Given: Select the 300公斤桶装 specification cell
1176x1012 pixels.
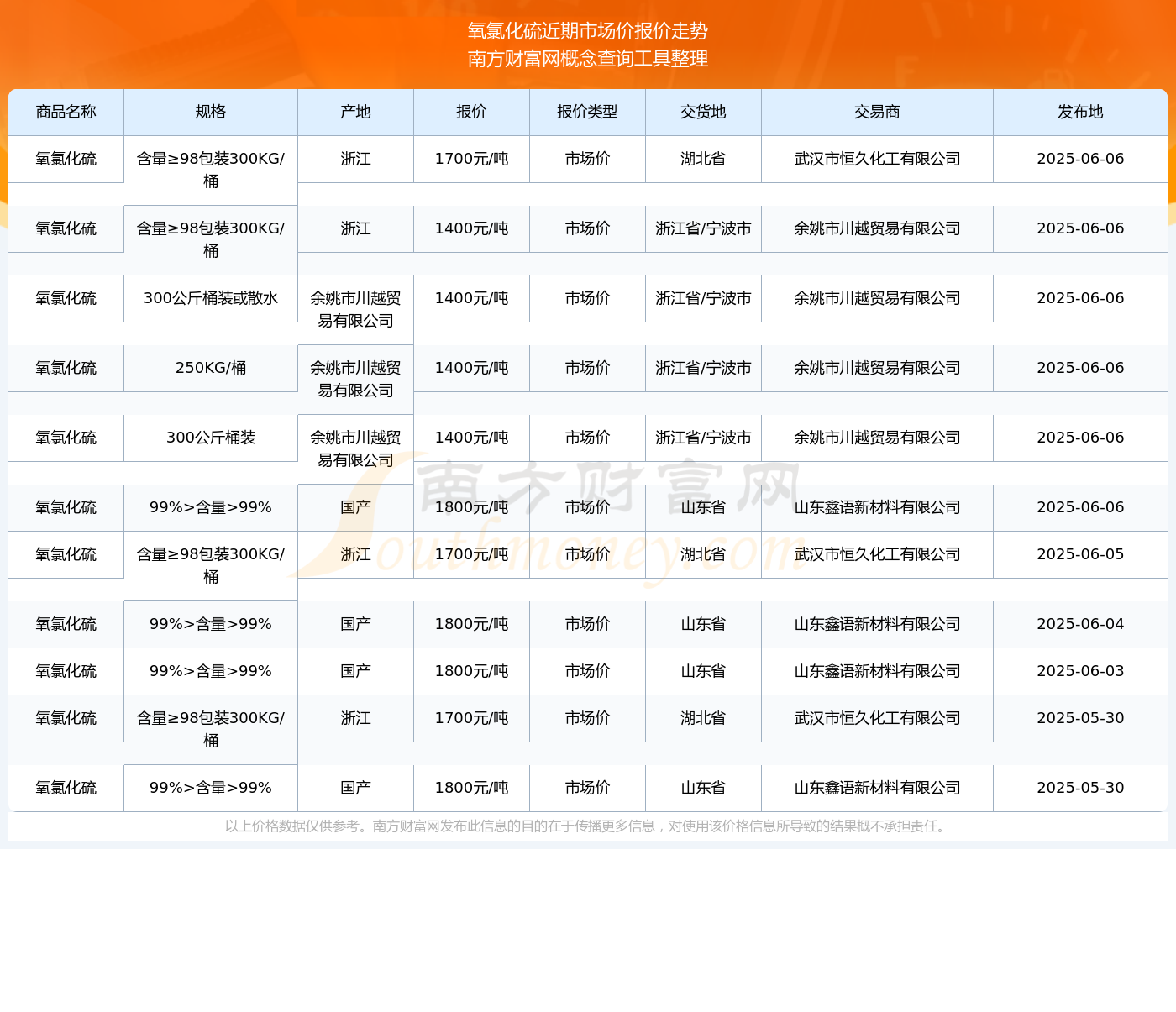Looking at the screenshot, I should (211, 438).
